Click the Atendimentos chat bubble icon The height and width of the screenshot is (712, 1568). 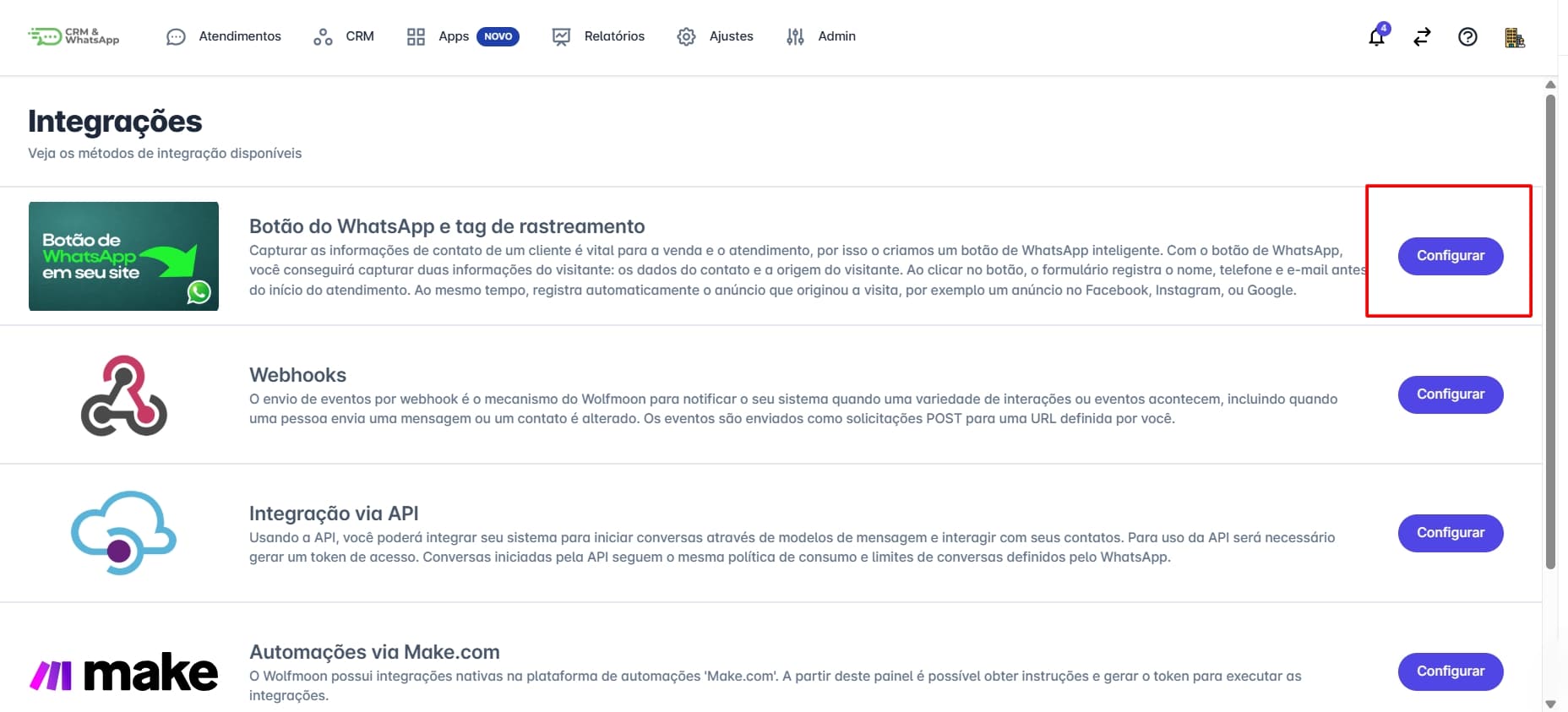click(x=176, y=36)
